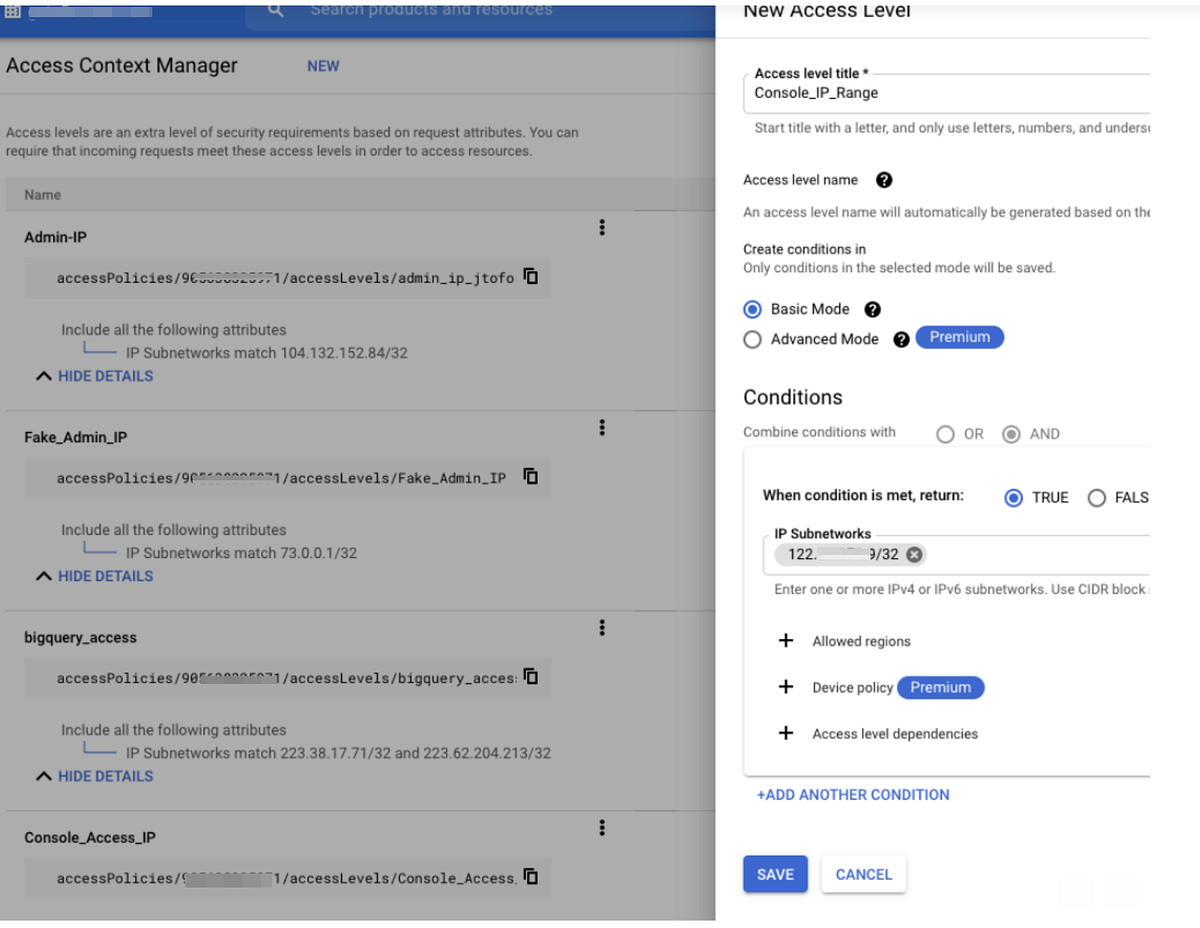Save the new access level

775,874
